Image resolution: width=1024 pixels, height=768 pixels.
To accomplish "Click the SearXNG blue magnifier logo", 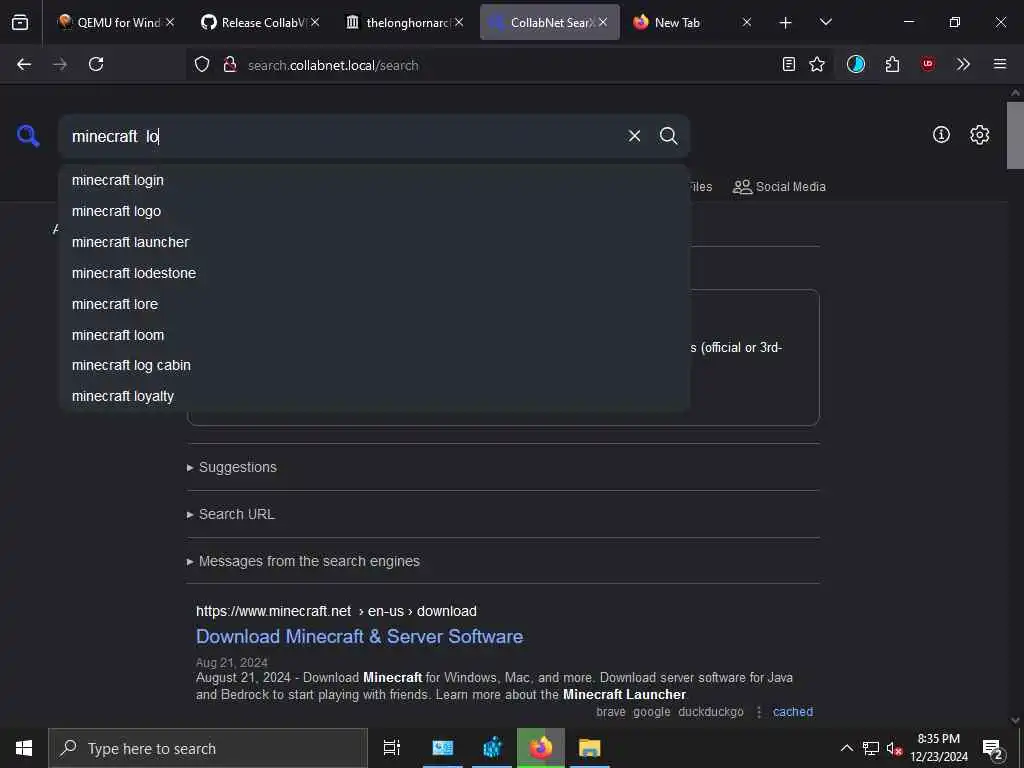I will pos(28,136).
